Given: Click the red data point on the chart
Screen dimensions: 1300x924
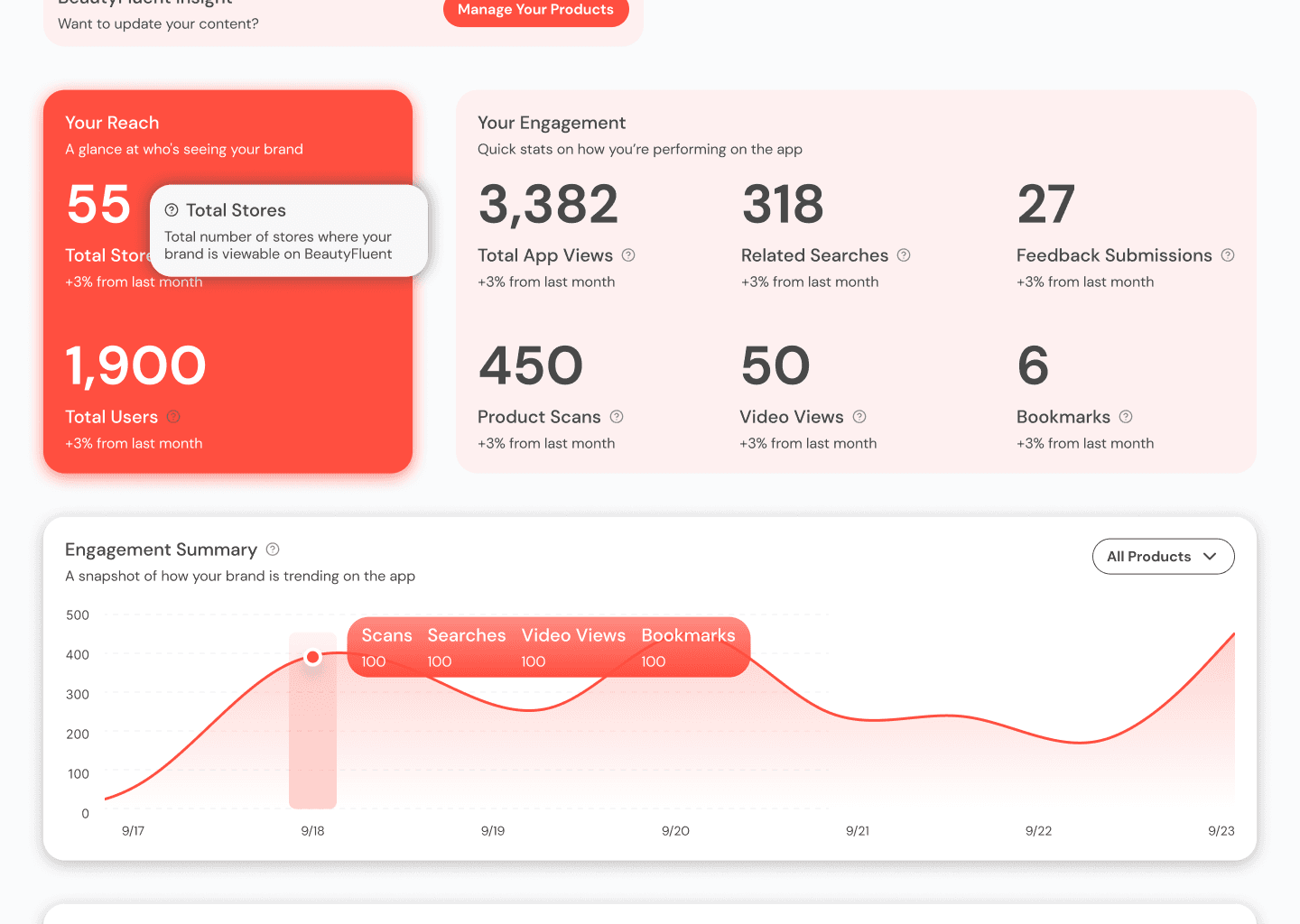Looking at the screenshot, I should point(312,657).
